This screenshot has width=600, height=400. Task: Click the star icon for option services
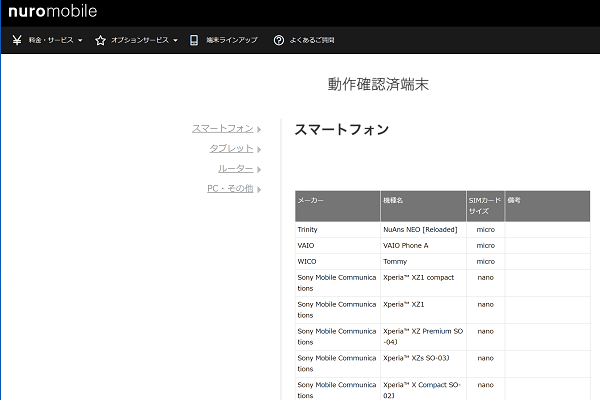tap(100, 40)
